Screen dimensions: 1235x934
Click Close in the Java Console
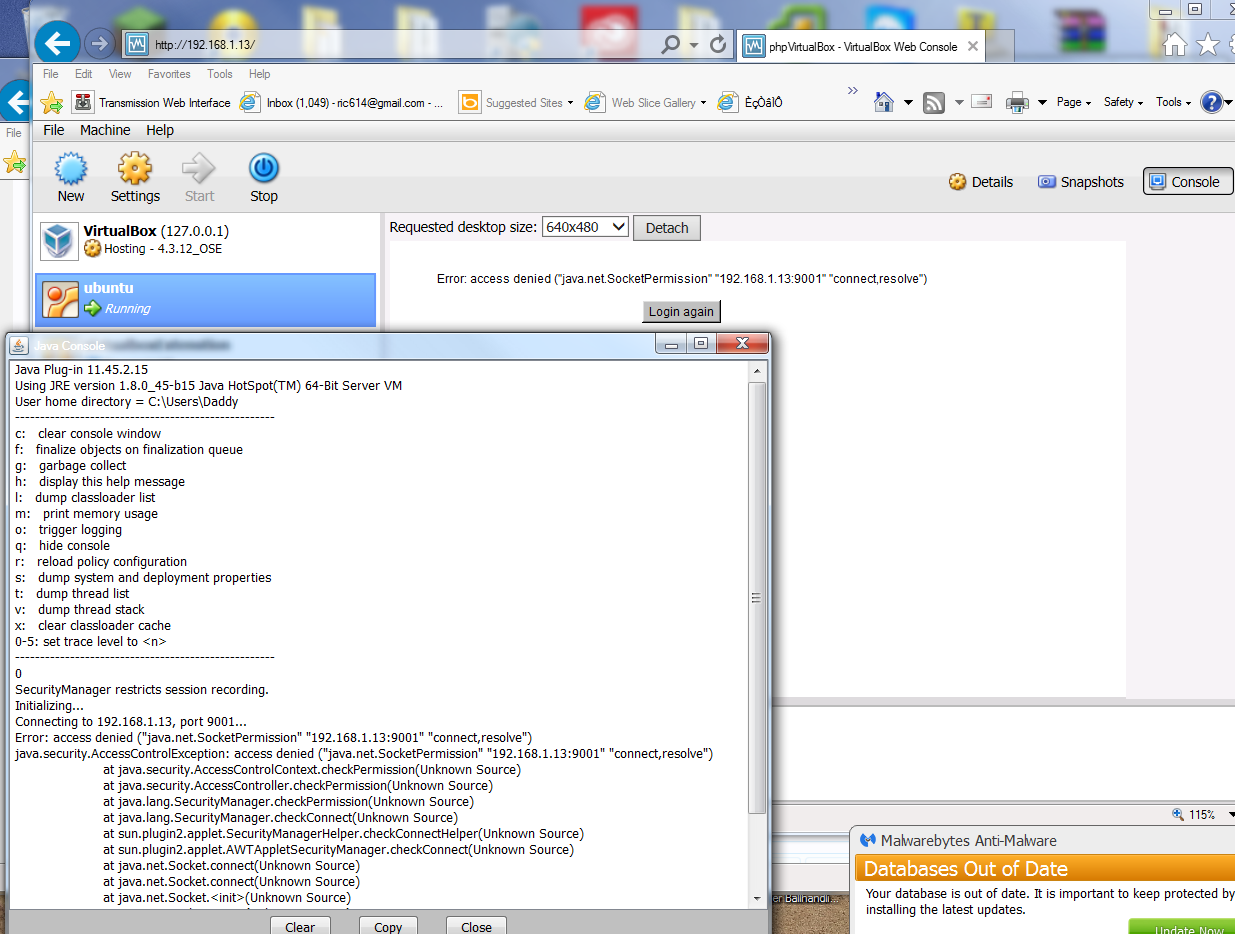[x=476, y=926]
